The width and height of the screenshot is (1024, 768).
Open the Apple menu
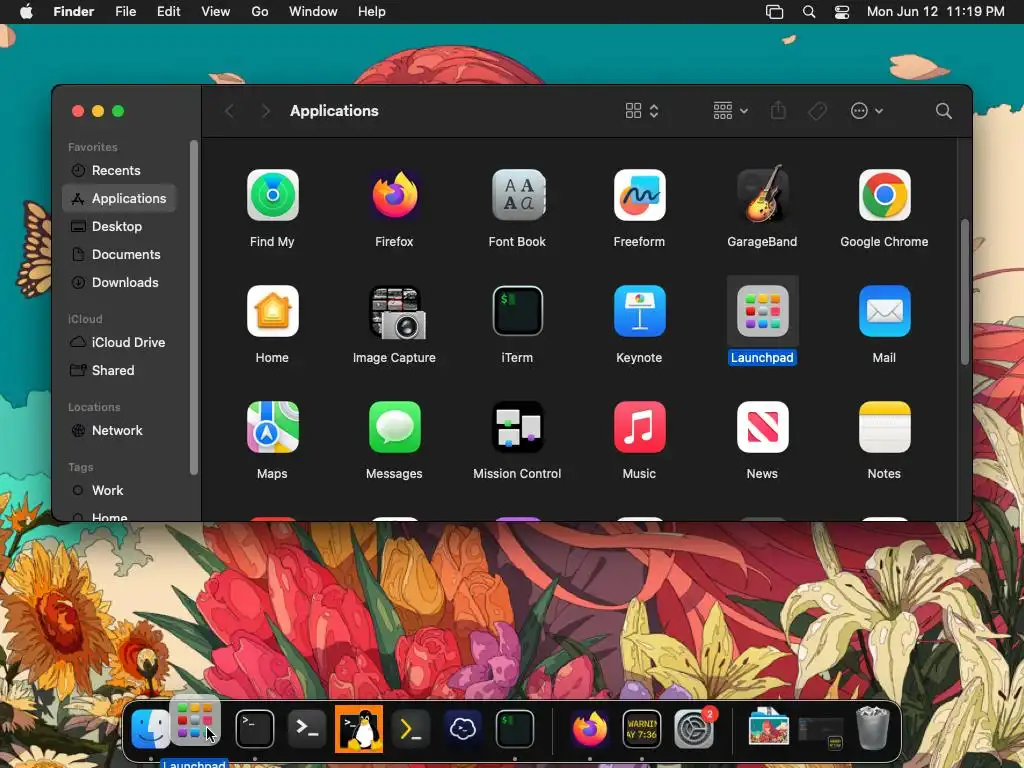point(26,12)
